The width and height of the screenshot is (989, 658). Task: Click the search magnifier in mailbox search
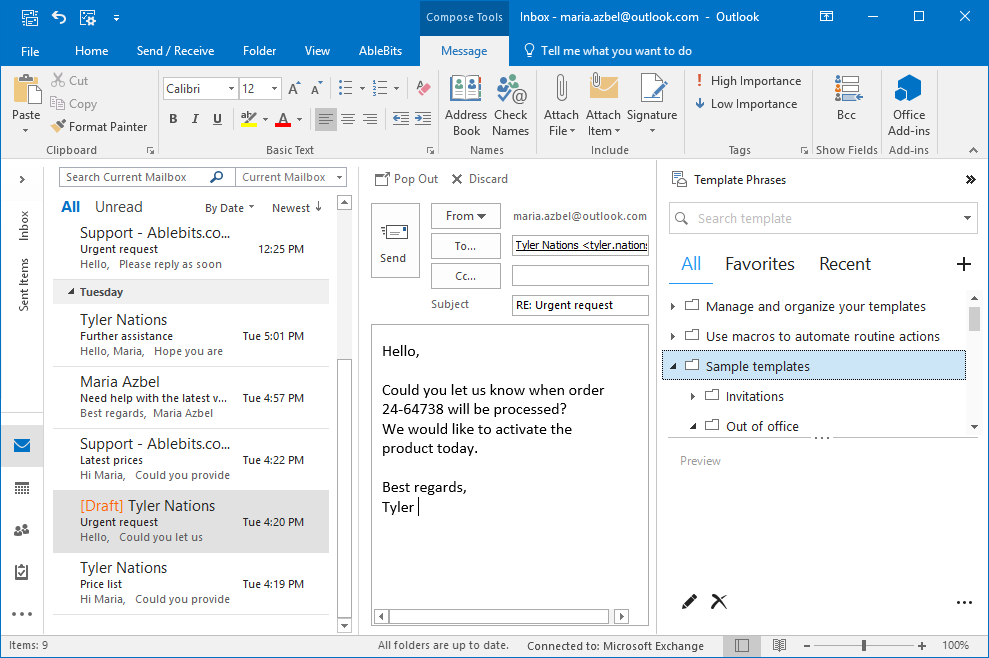(217, 177)
